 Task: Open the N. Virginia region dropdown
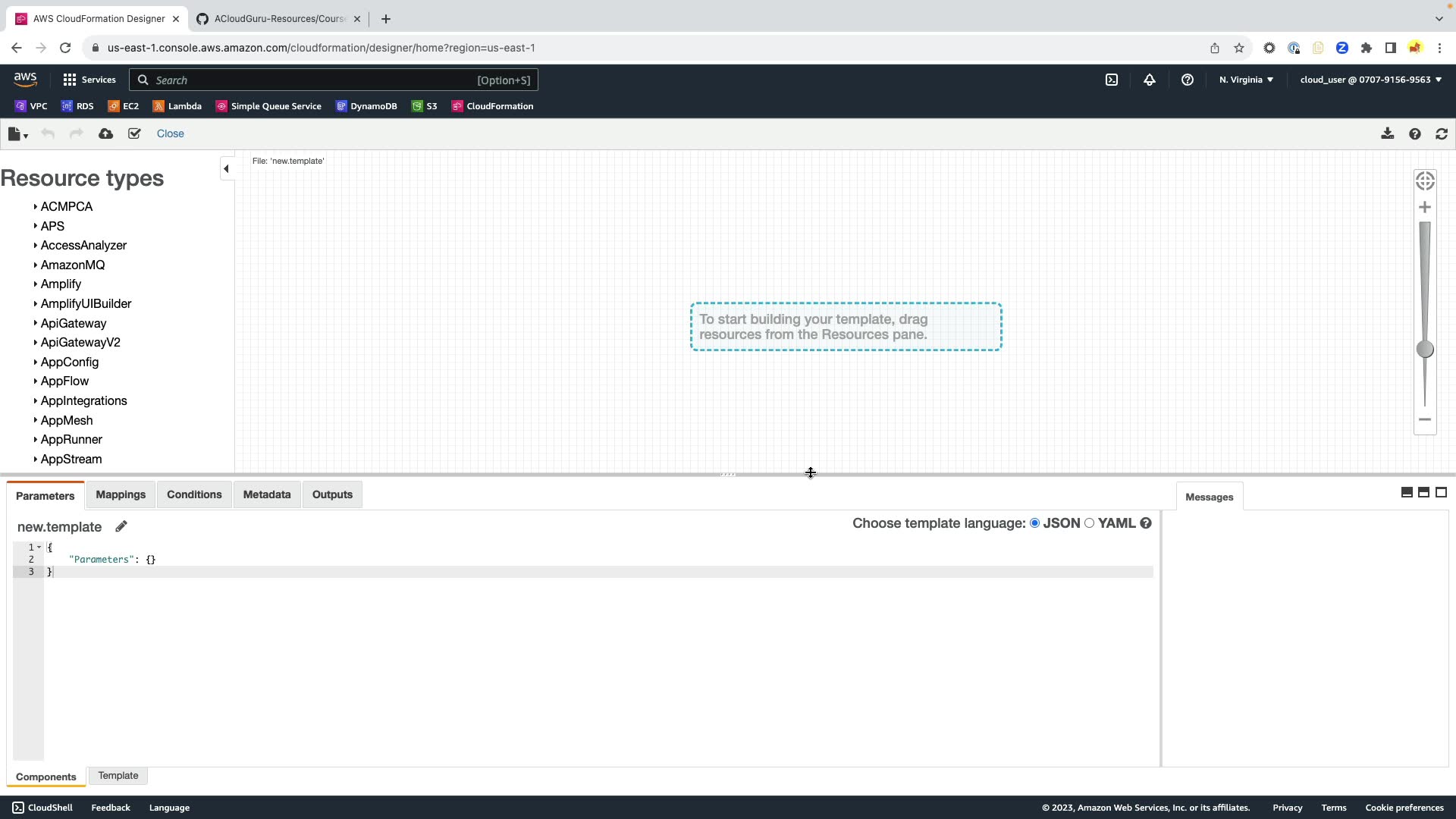point(1246,80)
